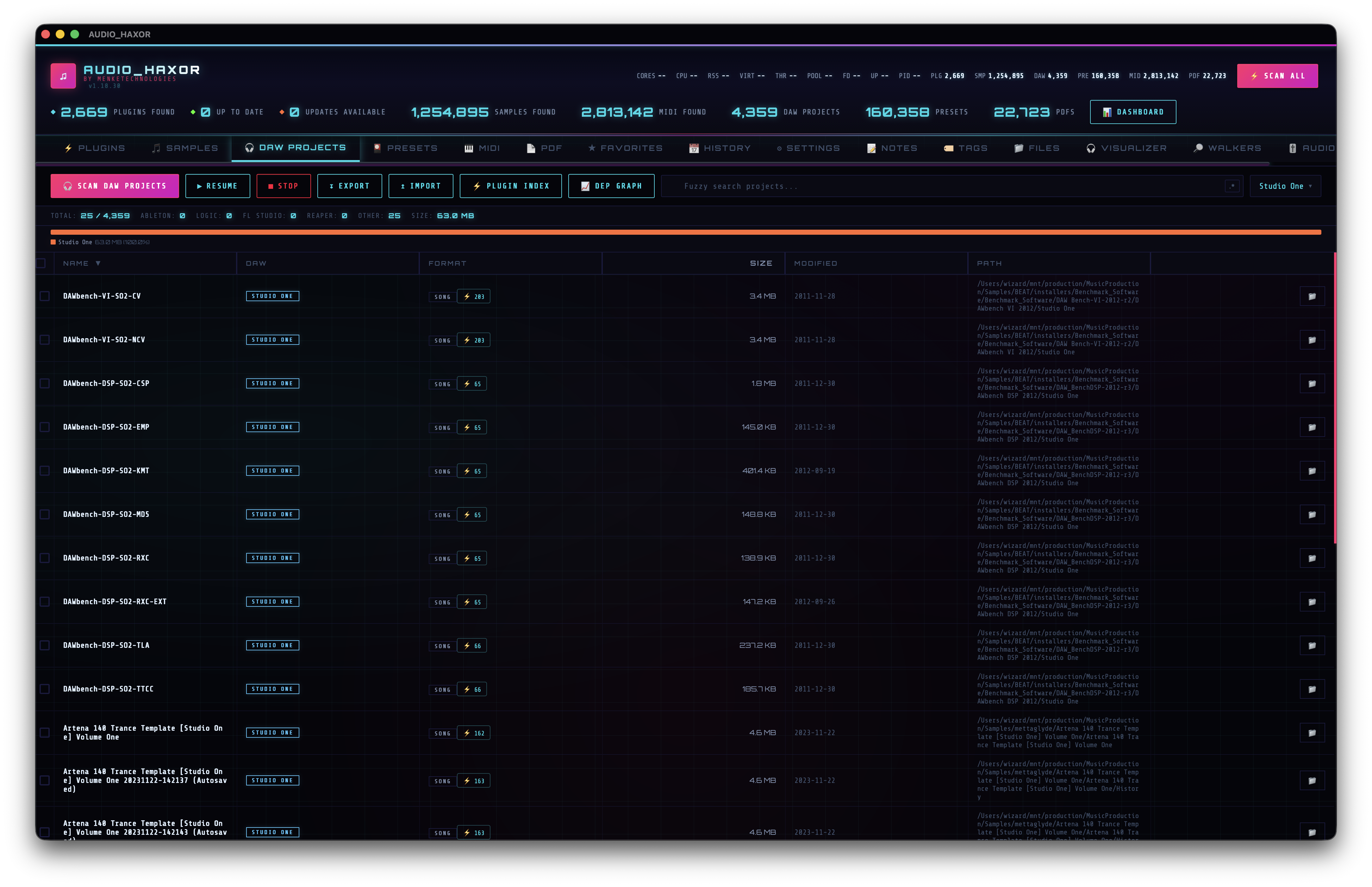This screenshot has height=887, width=1372.
Task: Select checkbox for DAWbench-DSP-SO2-EMP
Action: tap(44, 427)
